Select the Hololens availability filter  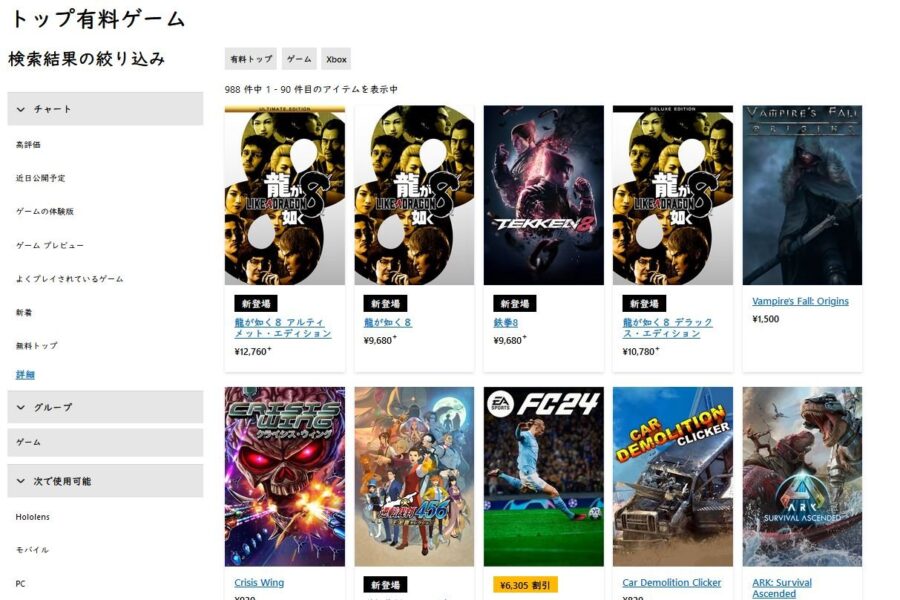(x=33, y=517)
